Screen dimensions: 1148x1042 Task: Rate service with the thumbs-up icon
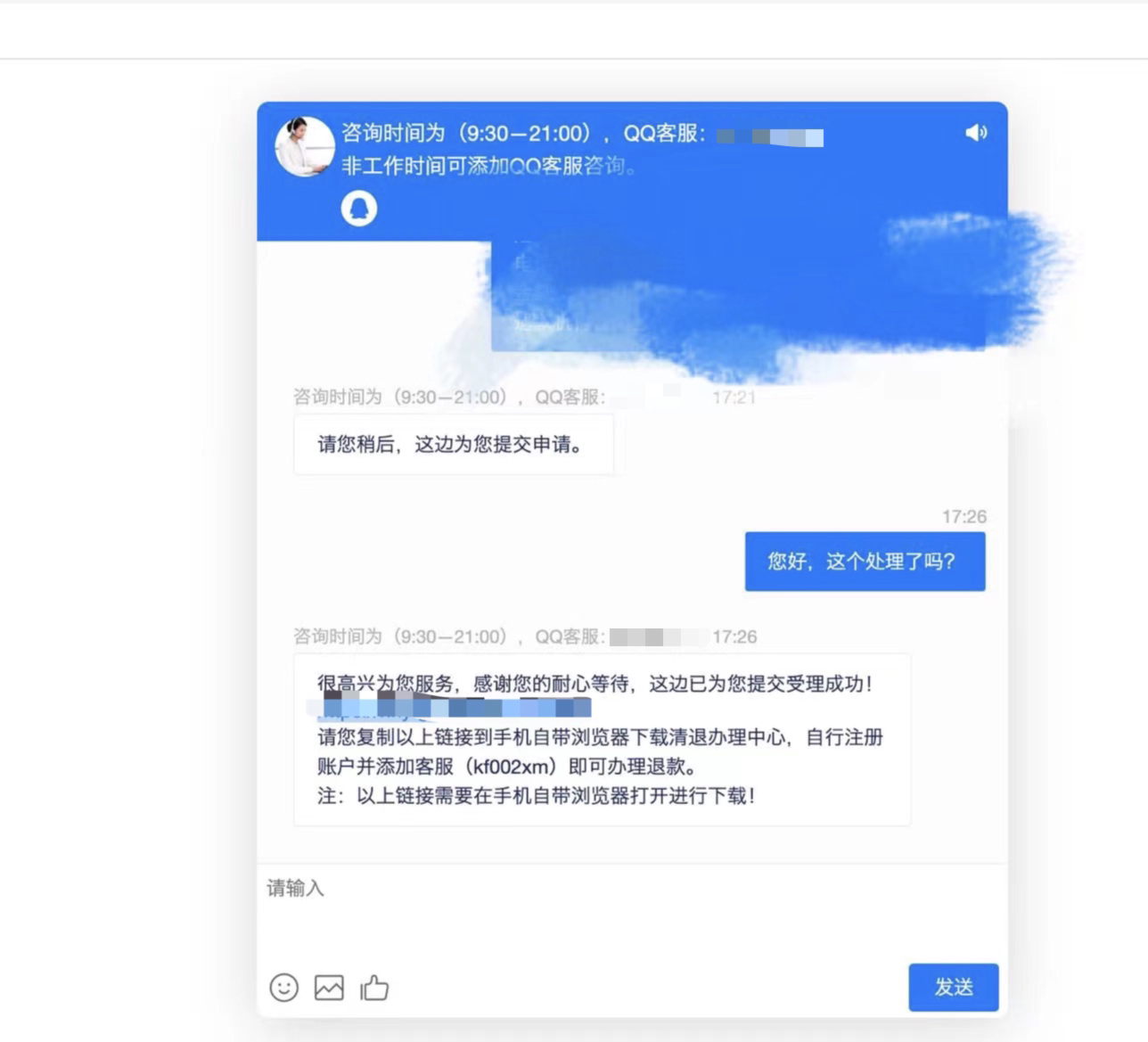tap(374, 987)
